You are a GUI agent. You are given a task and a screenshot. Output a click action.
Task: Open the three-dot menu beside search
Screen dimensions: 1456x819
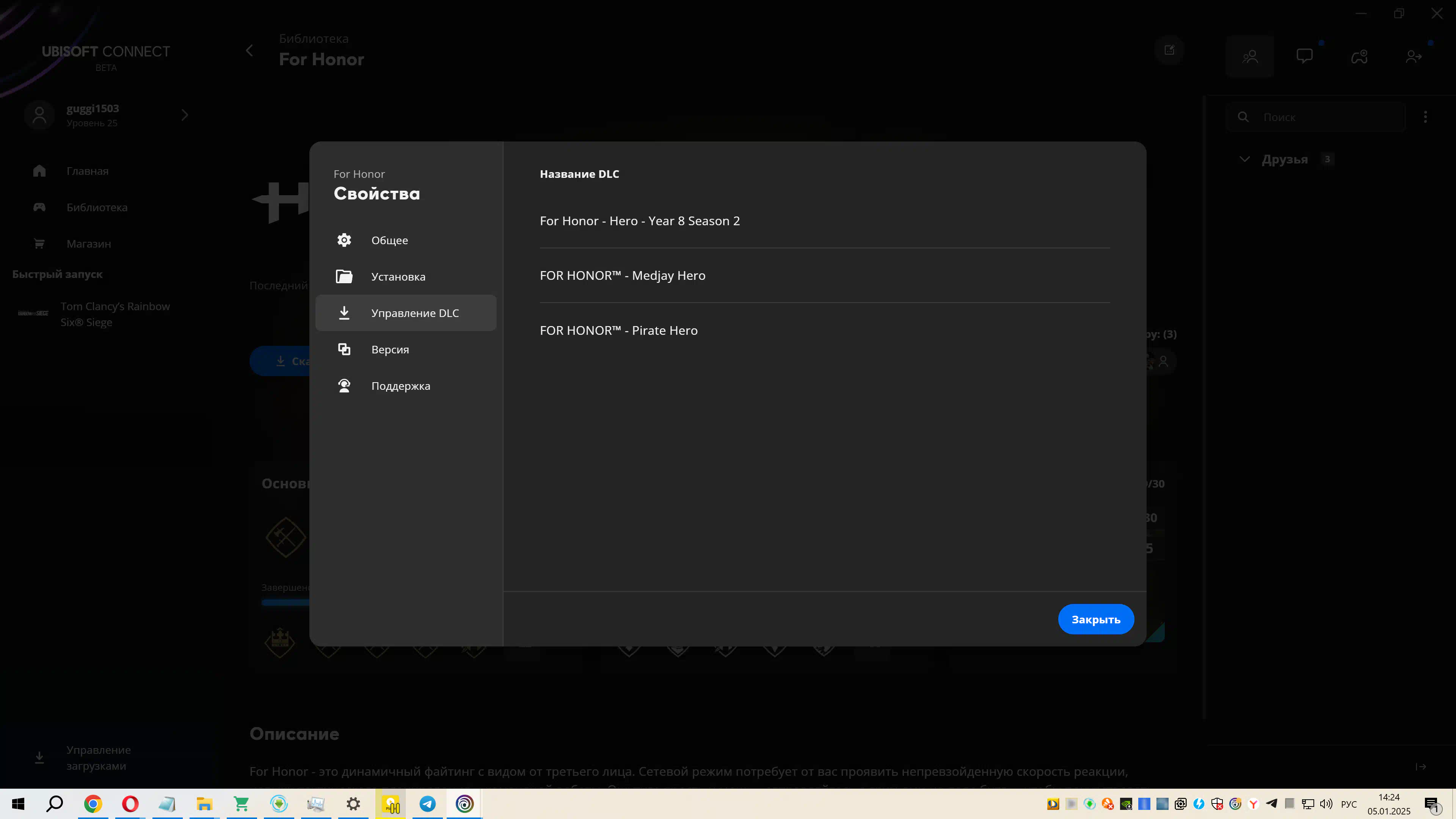point(1426,117)
